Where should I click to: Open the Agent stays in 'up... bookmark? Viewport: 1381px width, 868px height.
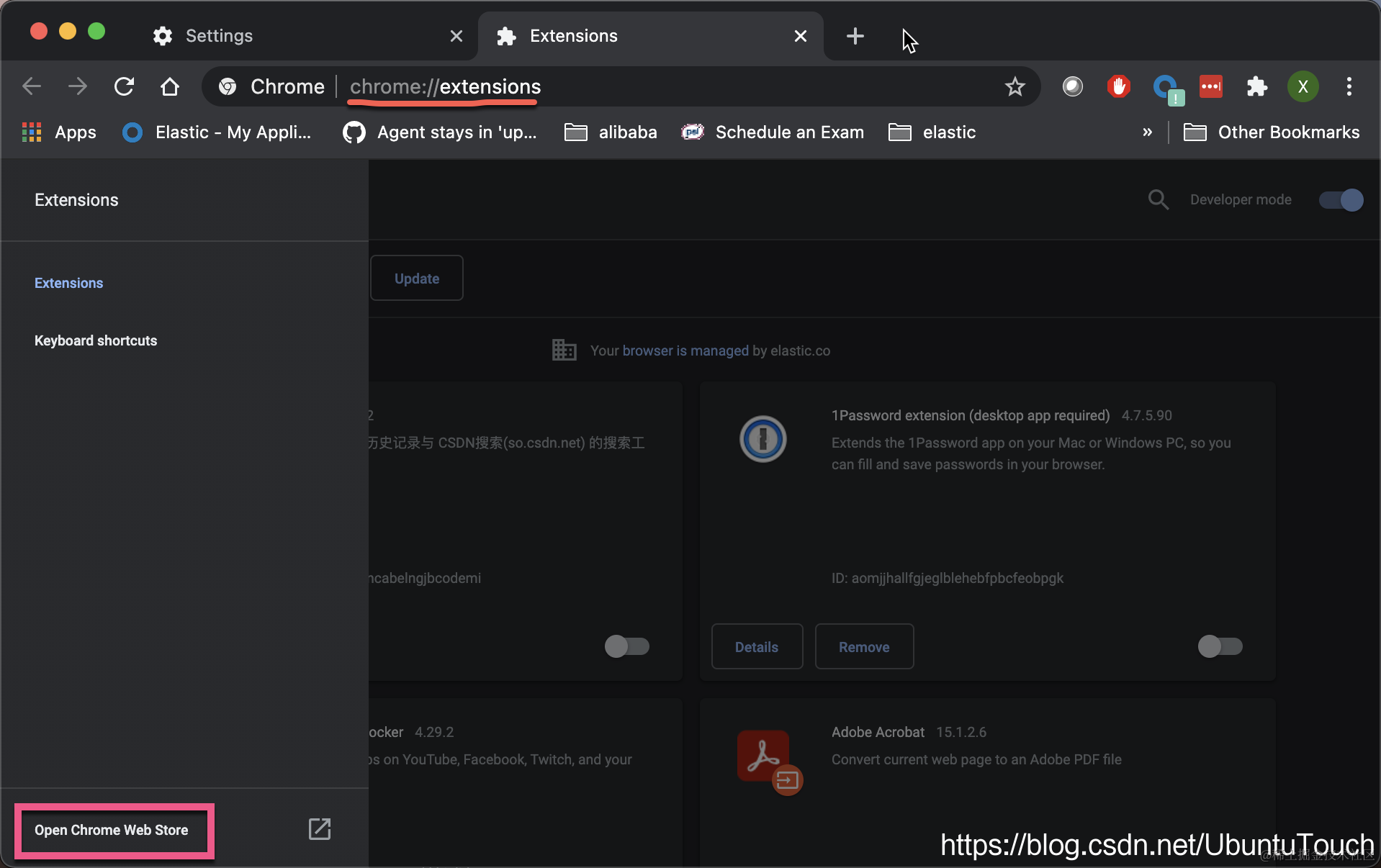[440, 132]
